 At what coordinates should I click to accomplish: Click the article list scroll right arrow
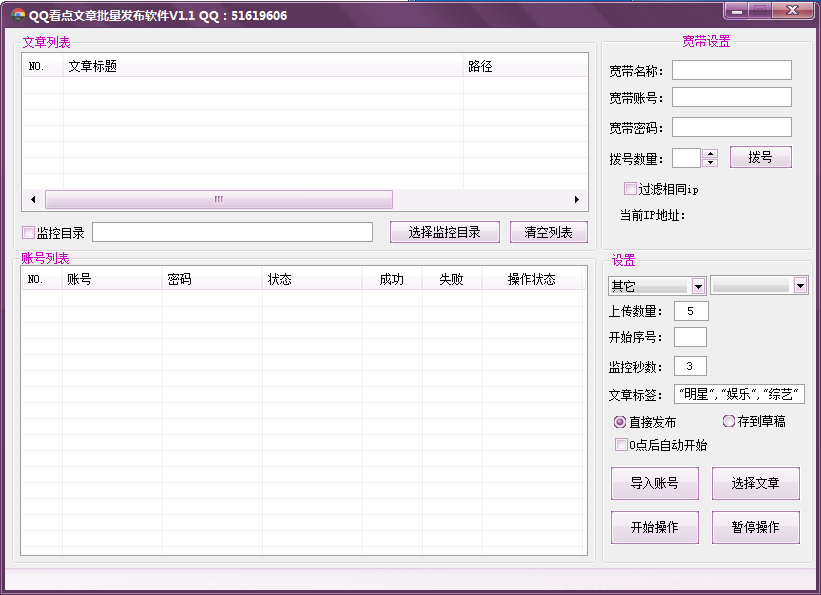(x=576, y=199)
